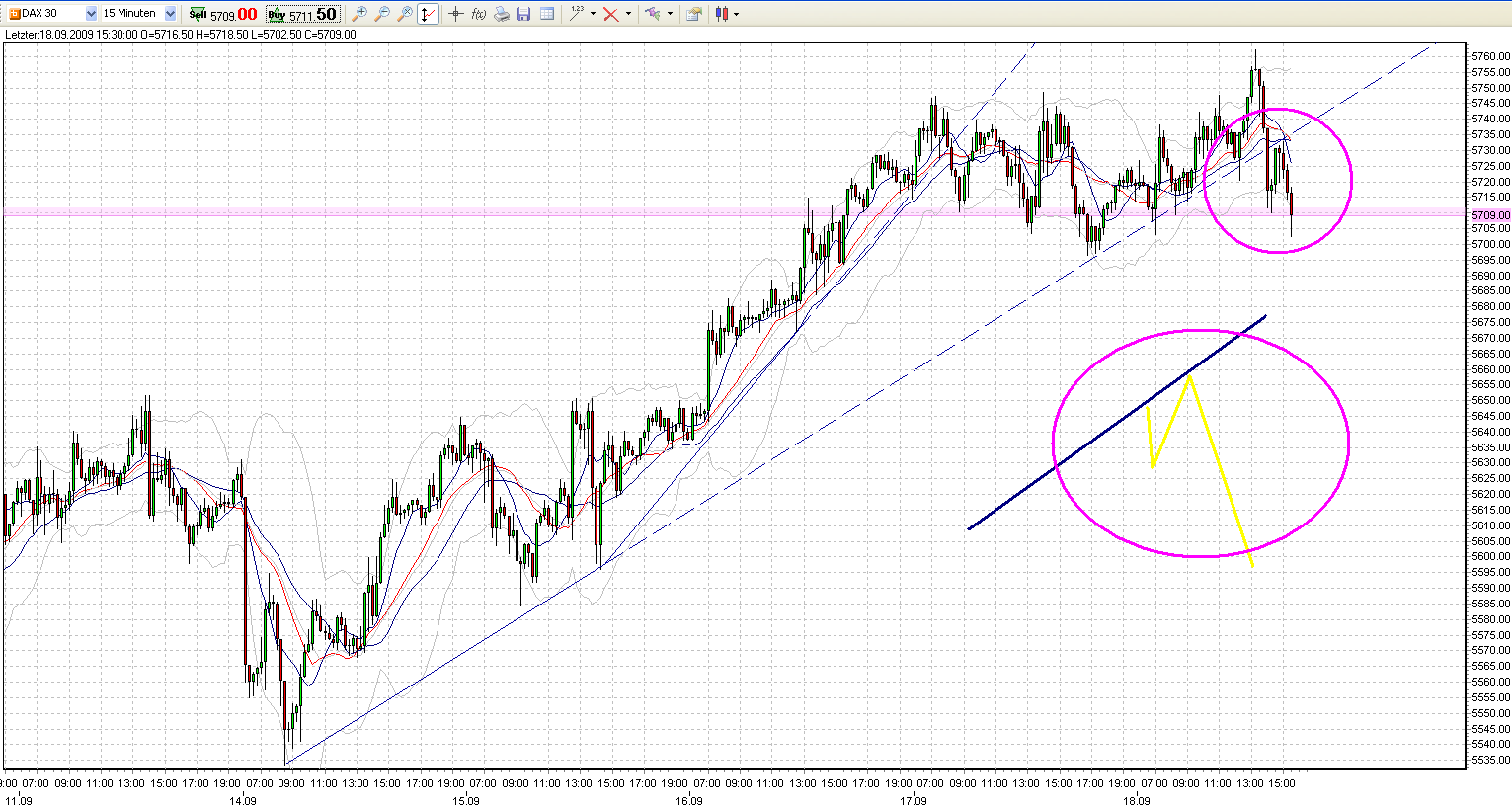Click the 5709.00 current price label
The height and width of the screenshot is (807, 1512).
coord(1490,214)
